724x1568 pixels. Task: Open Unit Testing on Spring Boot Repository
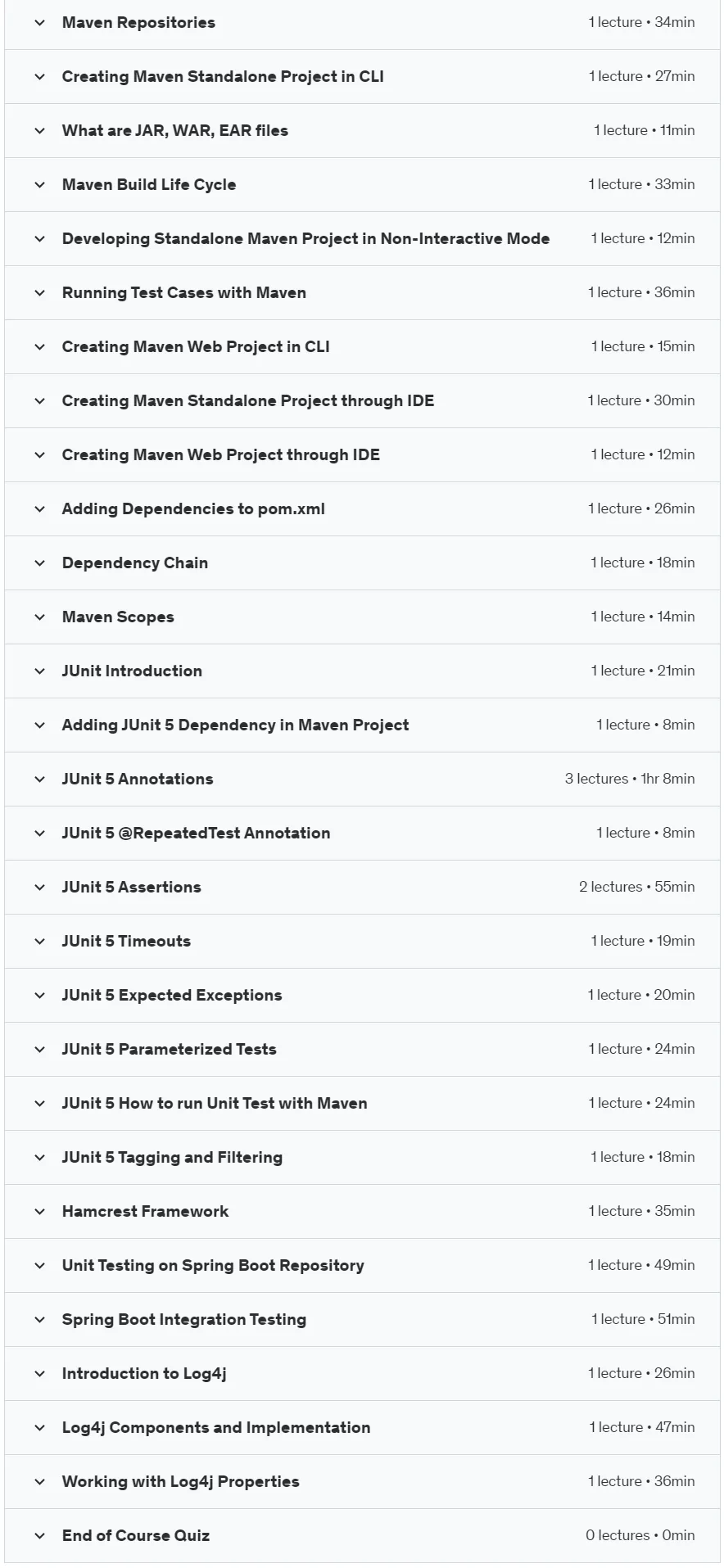click(x=362, y=1266)
